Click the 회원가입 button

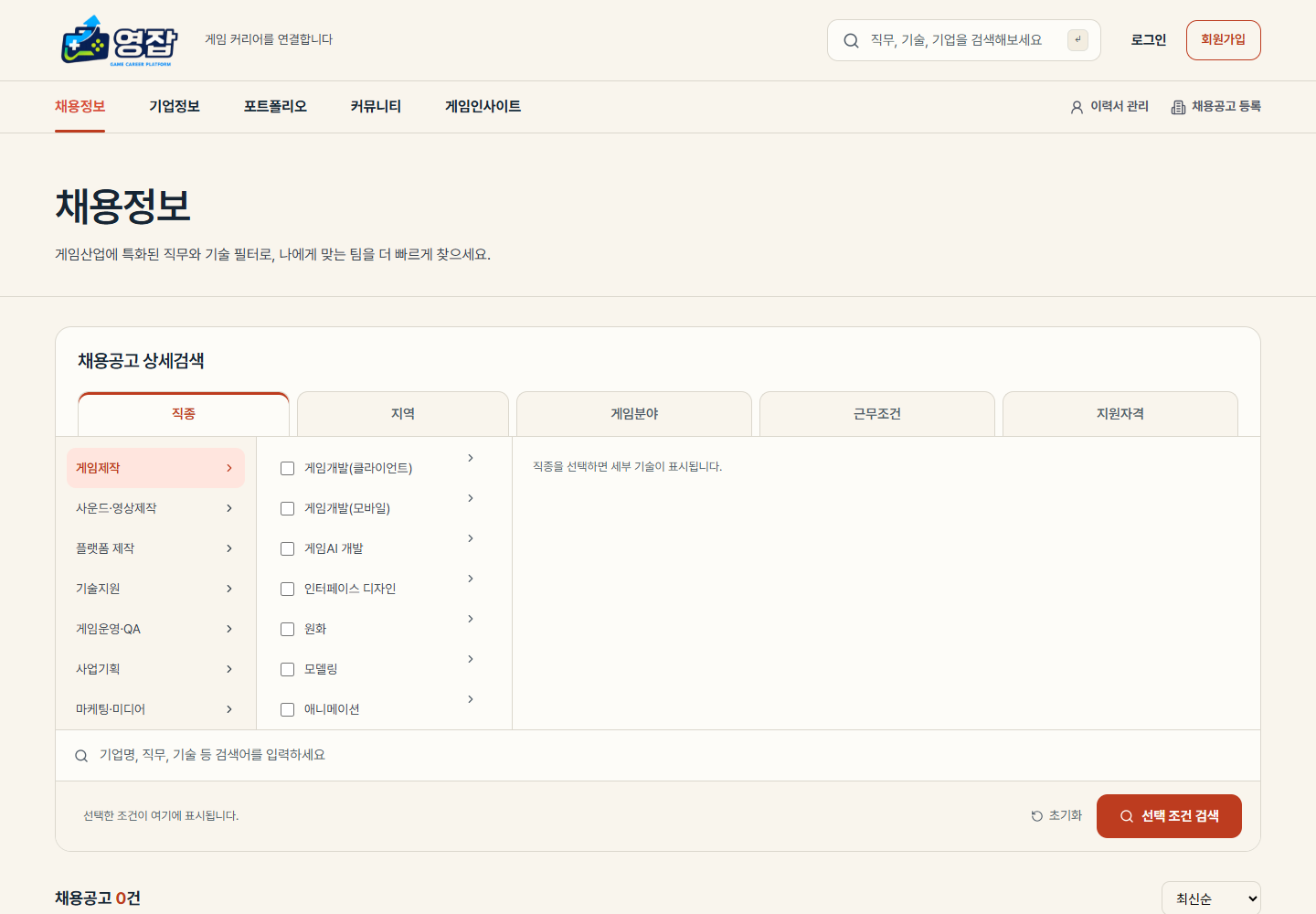point(1224,40)
